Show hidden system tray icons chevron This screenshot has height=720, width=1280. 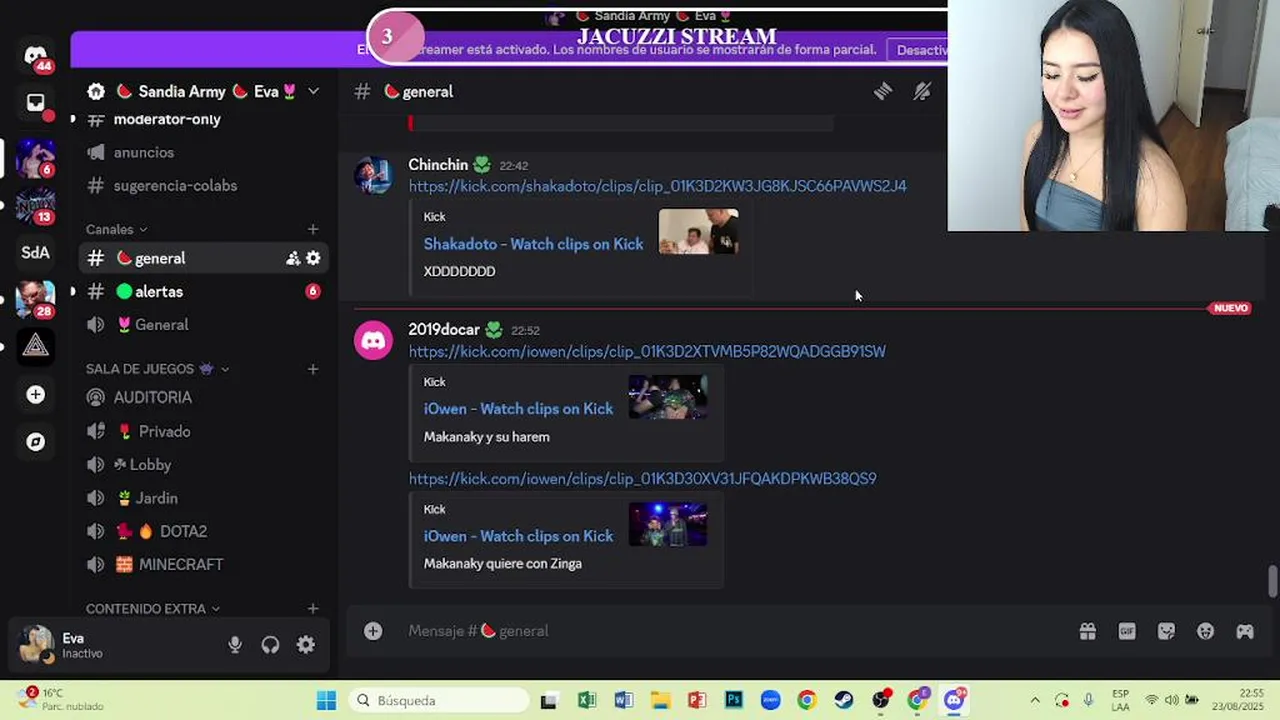(x=1034, y=700)
